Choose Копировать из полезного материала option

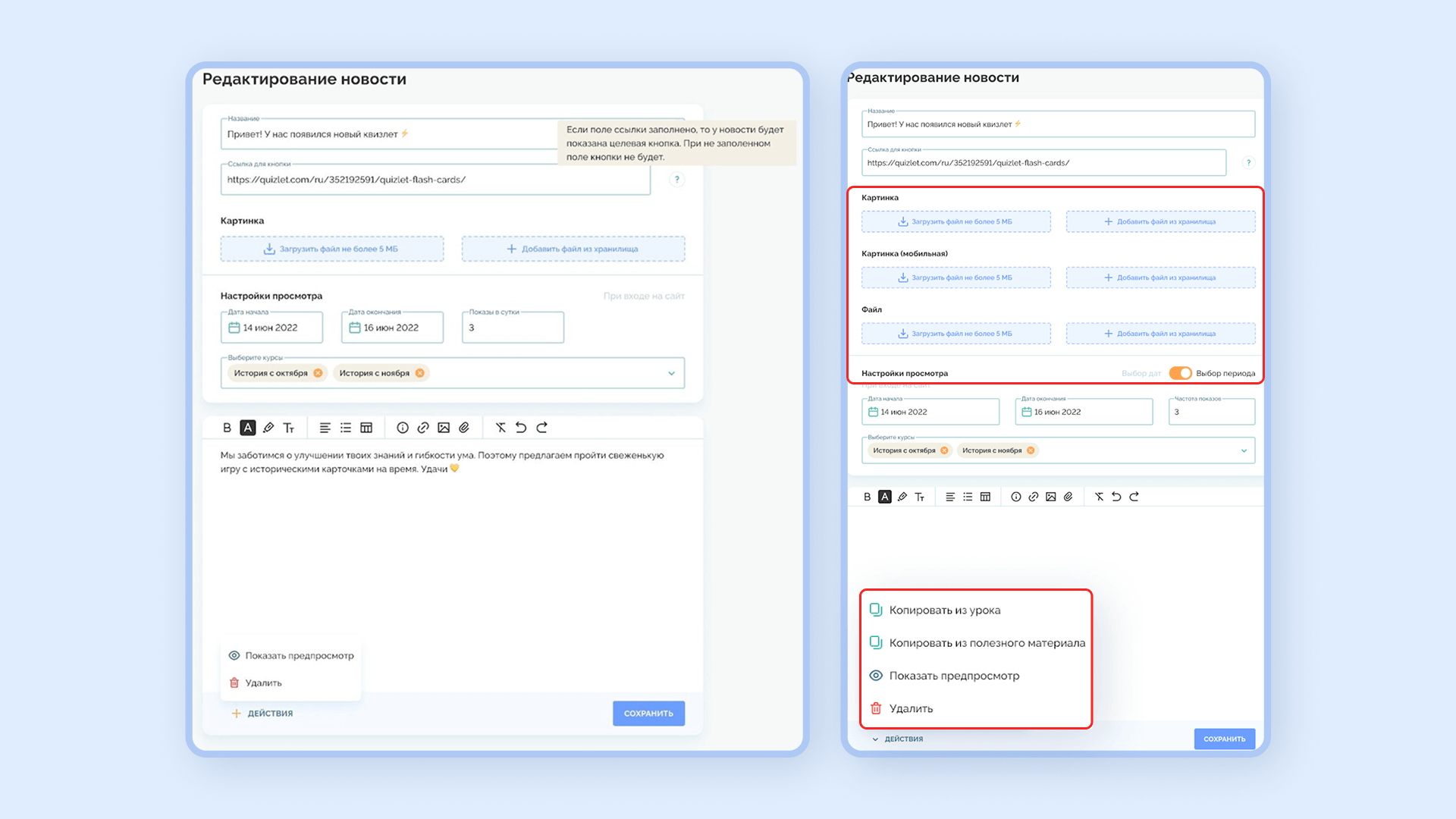coord(986,643)
